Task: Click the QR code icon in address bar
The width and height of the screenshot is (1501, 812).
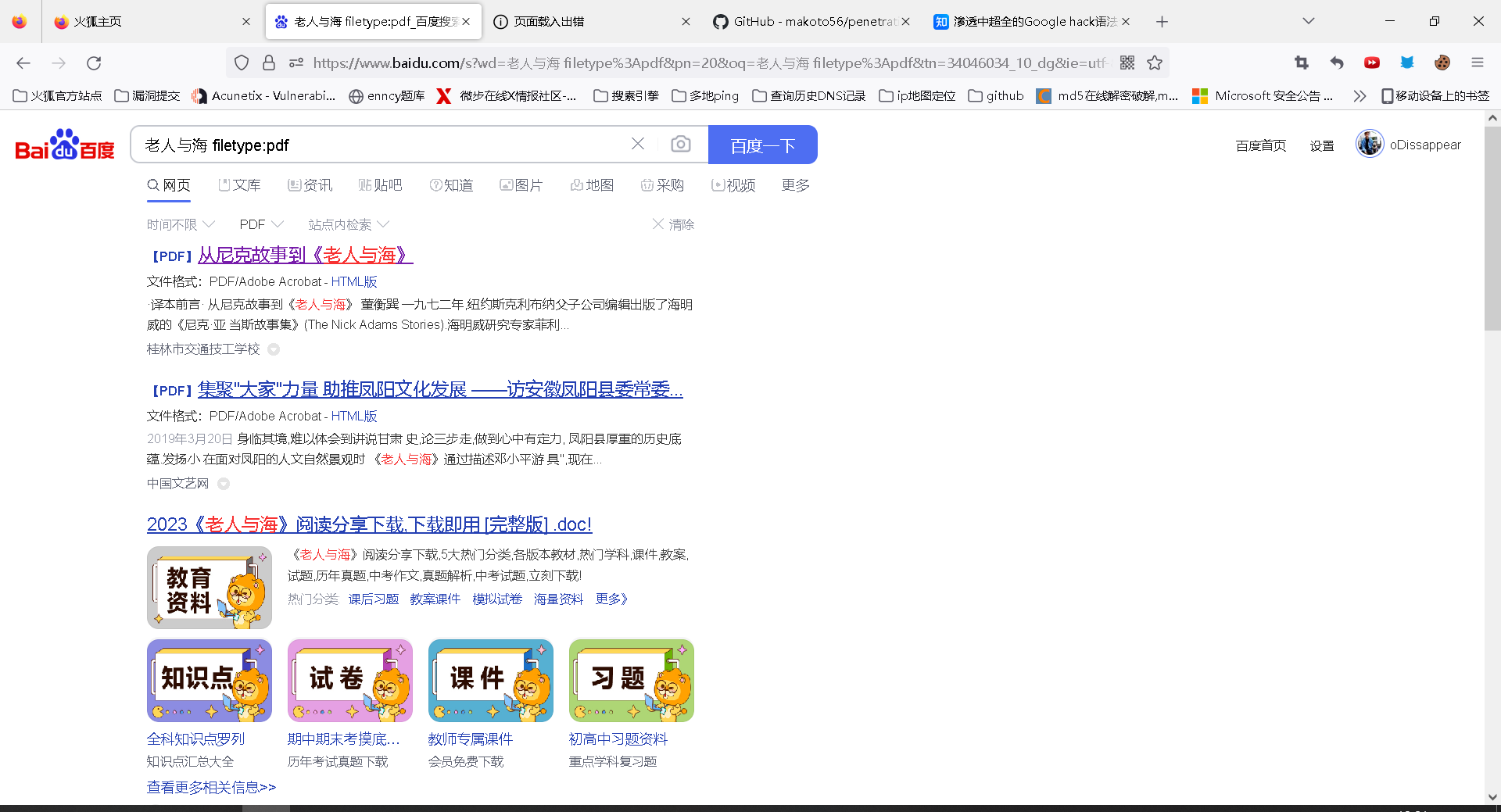Action: tap(1127, 63)
